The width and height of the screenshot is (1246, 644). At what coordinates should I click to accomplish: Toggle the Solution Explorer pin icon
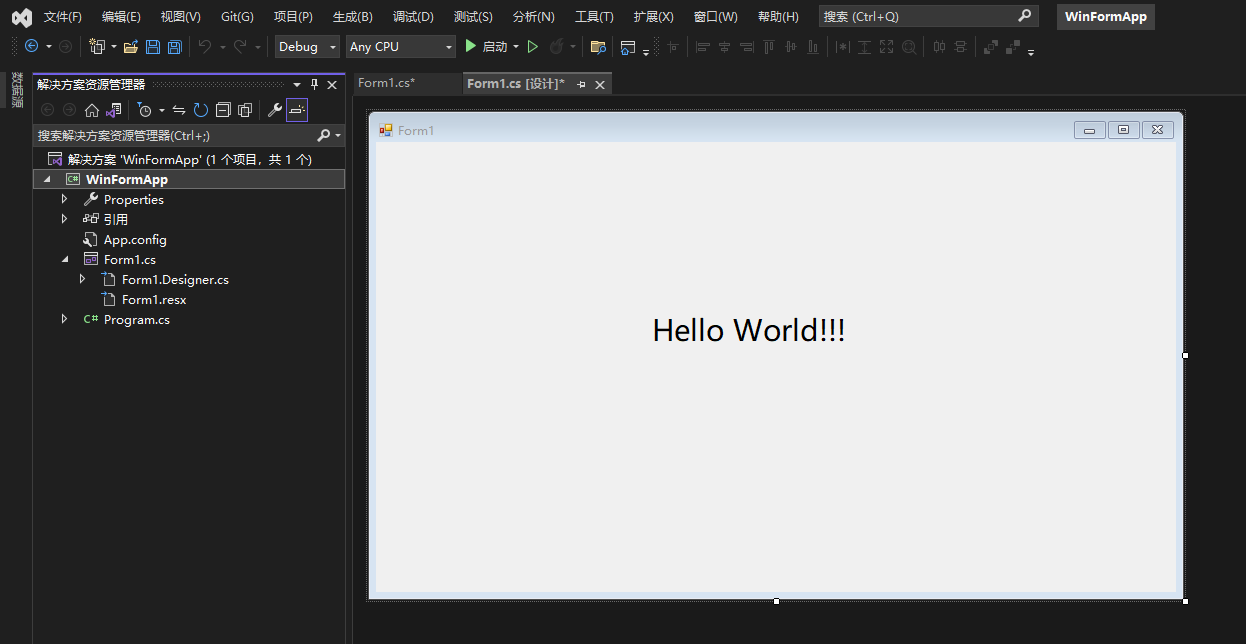(313, 85)
